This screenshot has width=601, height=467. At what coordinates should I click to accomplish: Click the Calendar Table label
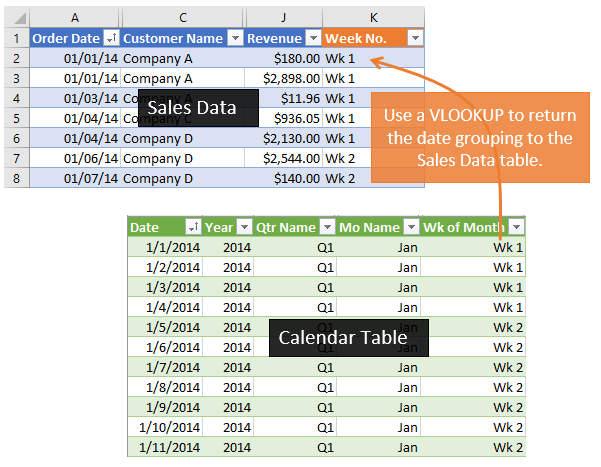pyautogui.click(x=342, y=338)
